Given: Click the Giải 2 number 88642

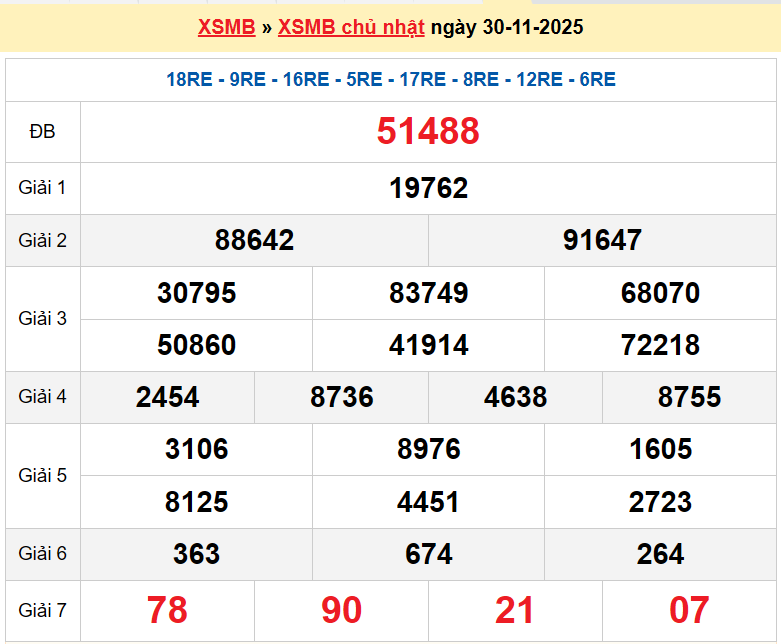Looking at the screenshot, I should click(254, 240).
